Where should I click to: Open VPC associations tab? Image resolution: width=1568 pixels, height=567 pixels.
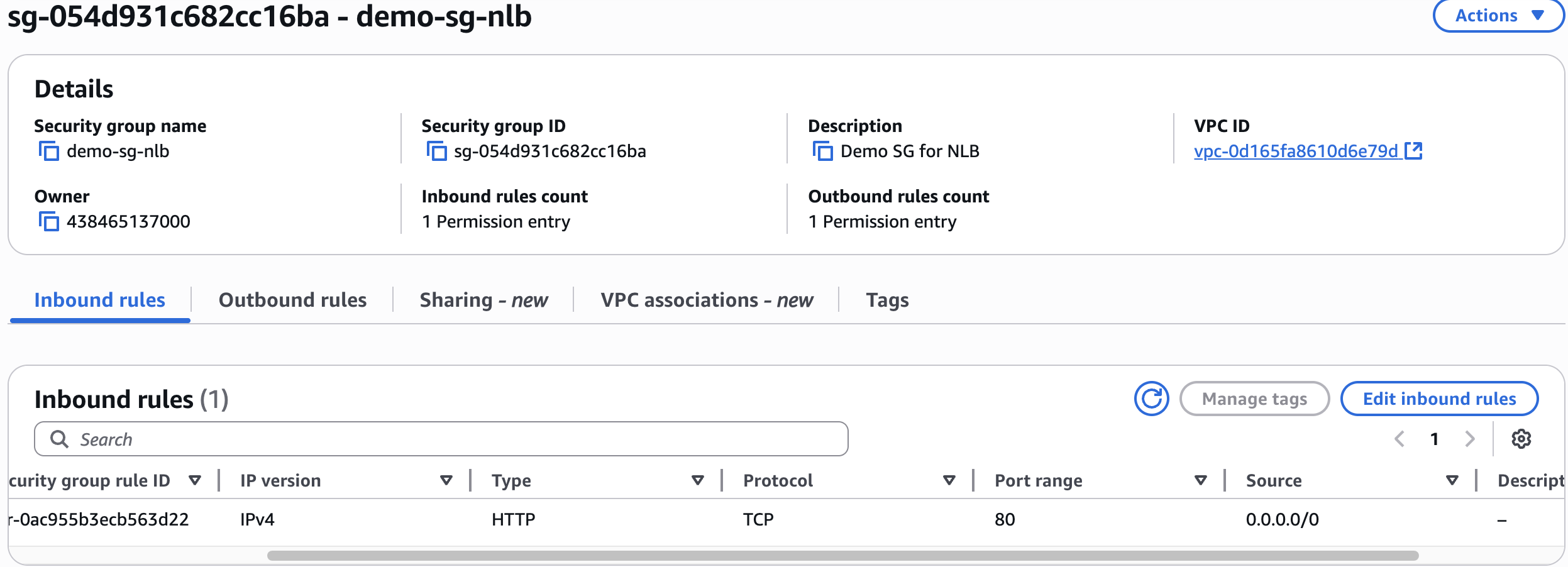click(x=706, y=300)
